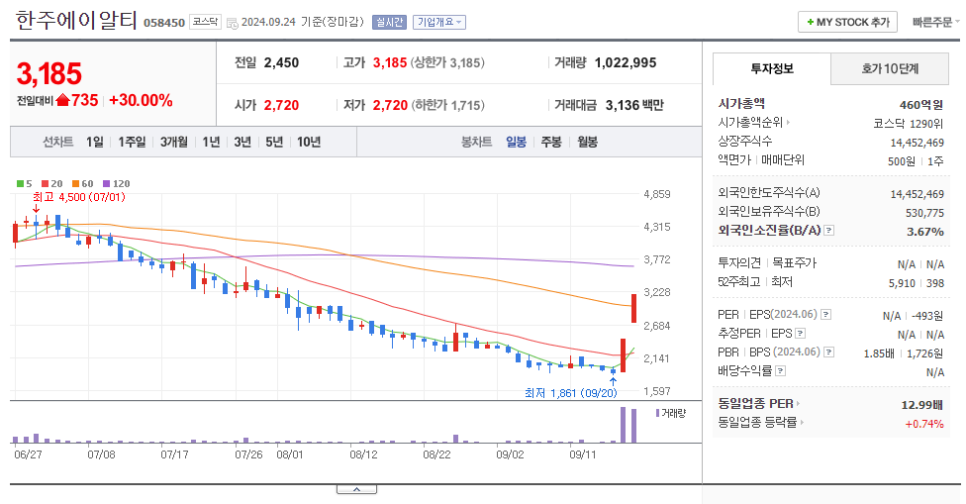
Task: Click the 코스닥 market label
Action: coord(205,22)
